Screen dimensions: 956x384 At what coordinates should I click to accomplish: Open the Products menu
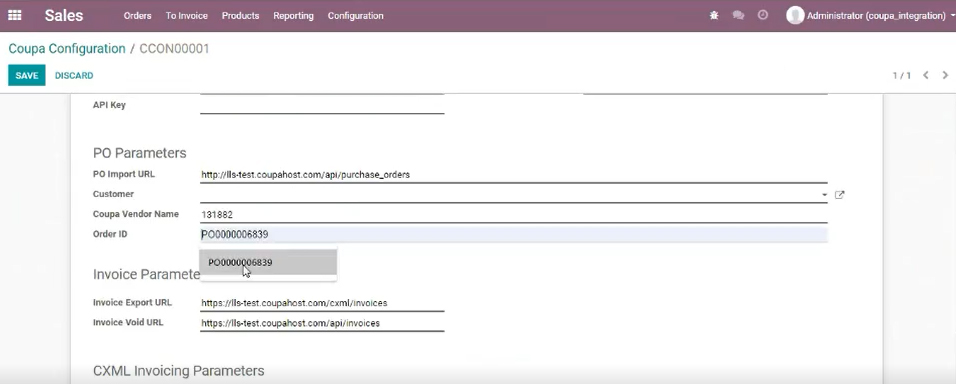[x=240, y=16]
